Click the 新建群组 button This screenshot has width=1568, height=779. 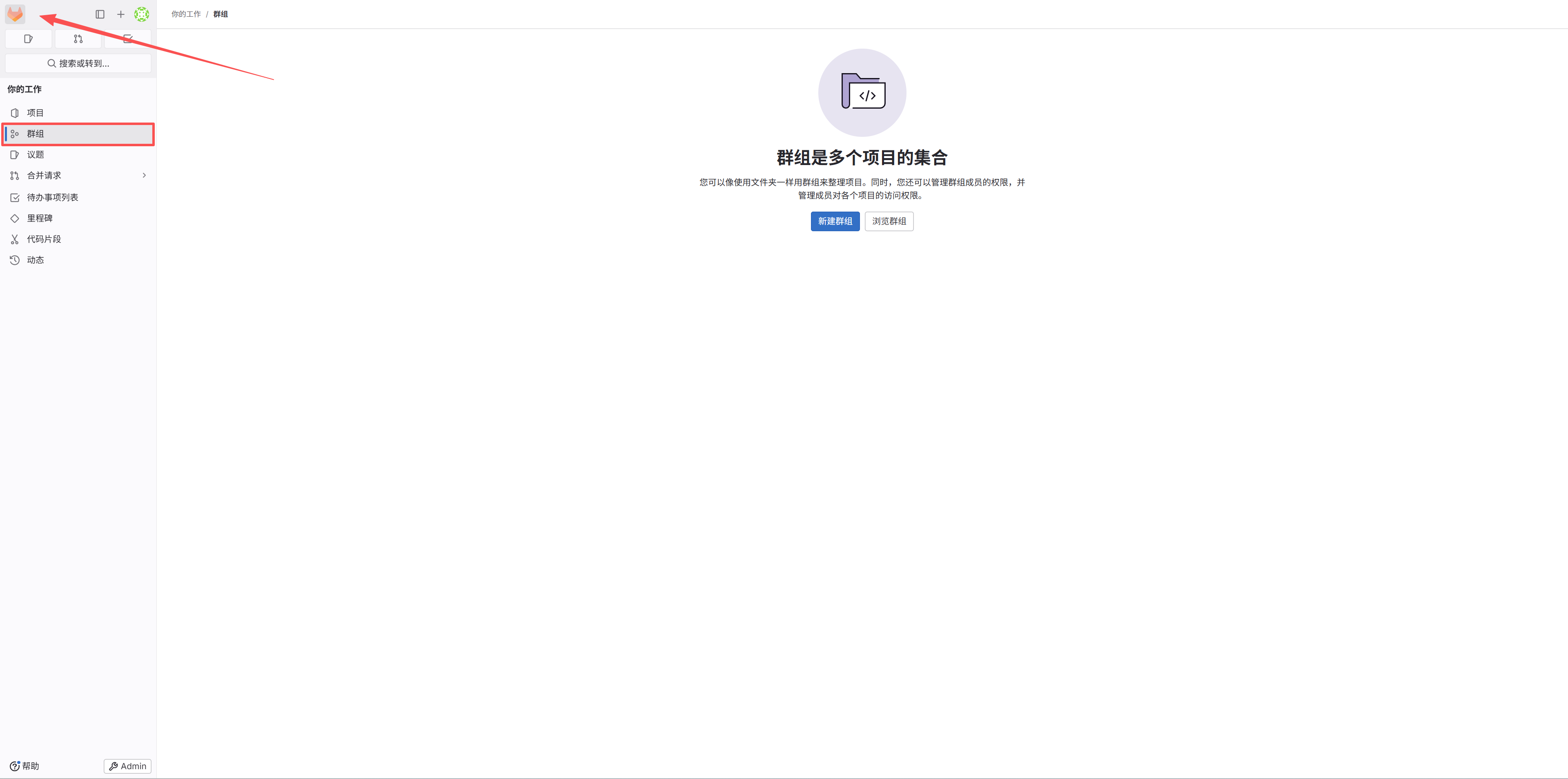click(835, 221)
